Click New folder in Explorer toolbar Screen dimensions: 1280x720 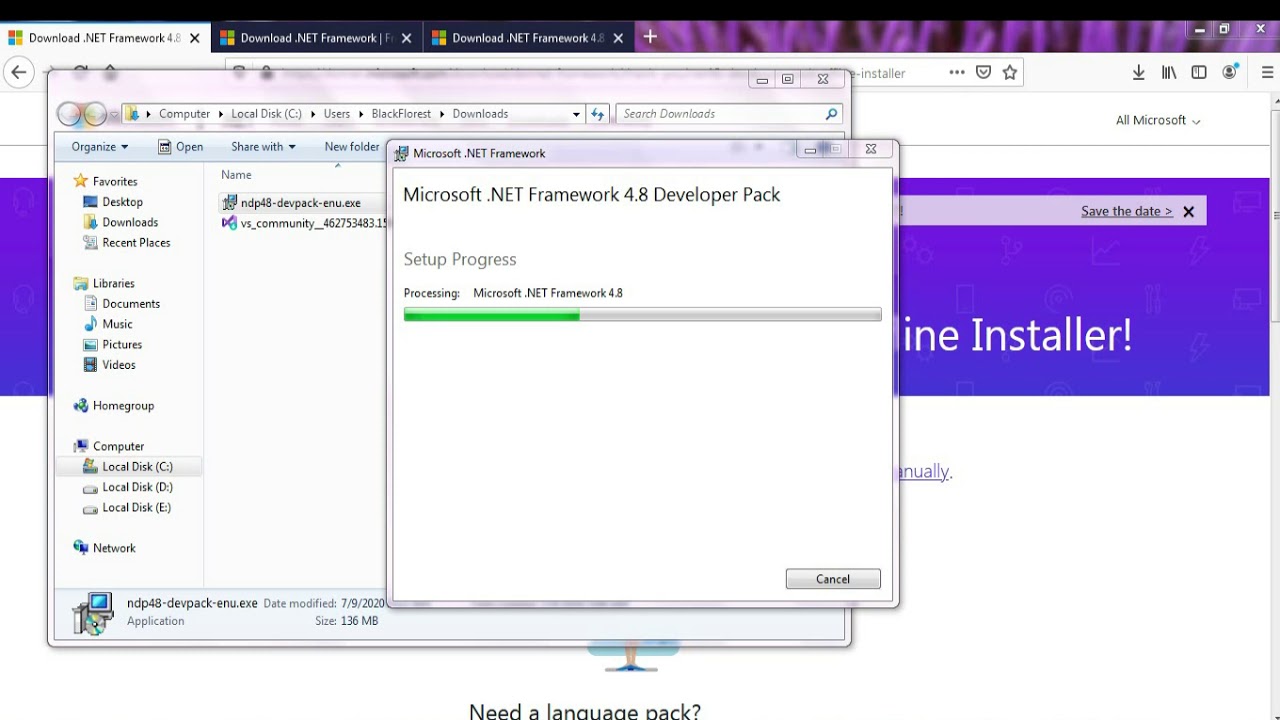[352, 147]
